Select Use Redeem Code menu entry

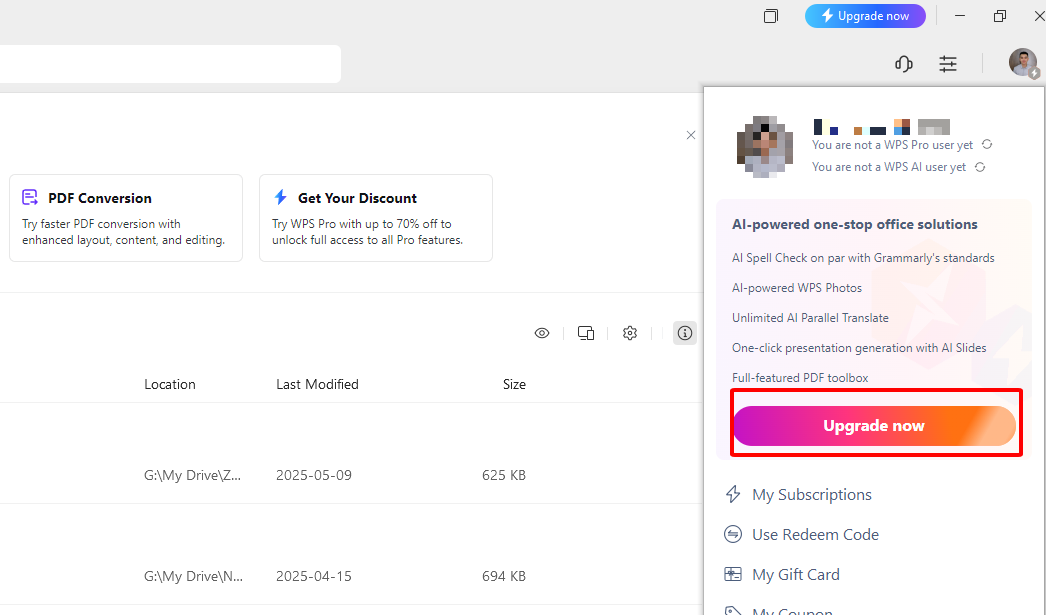815,535
